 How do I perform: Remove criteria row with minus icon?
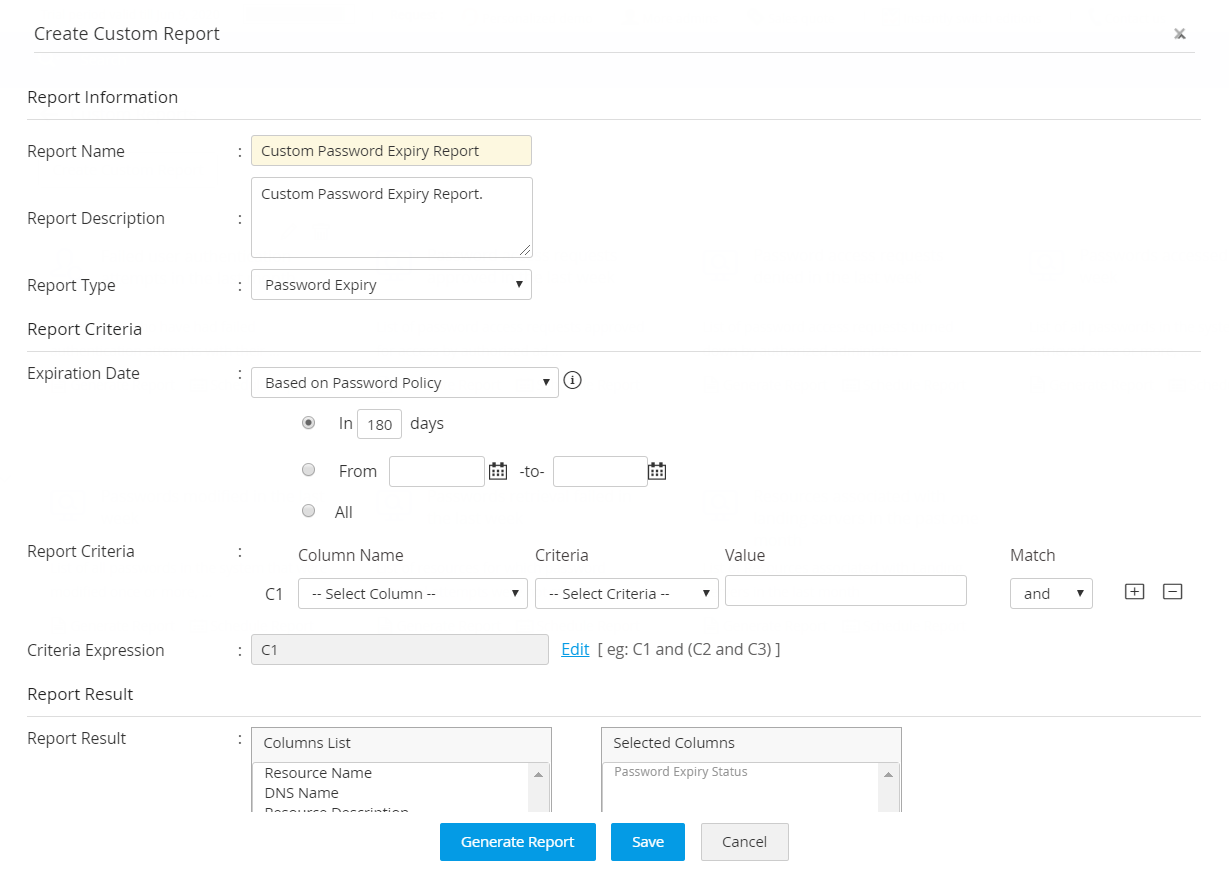pos(1173,591)
